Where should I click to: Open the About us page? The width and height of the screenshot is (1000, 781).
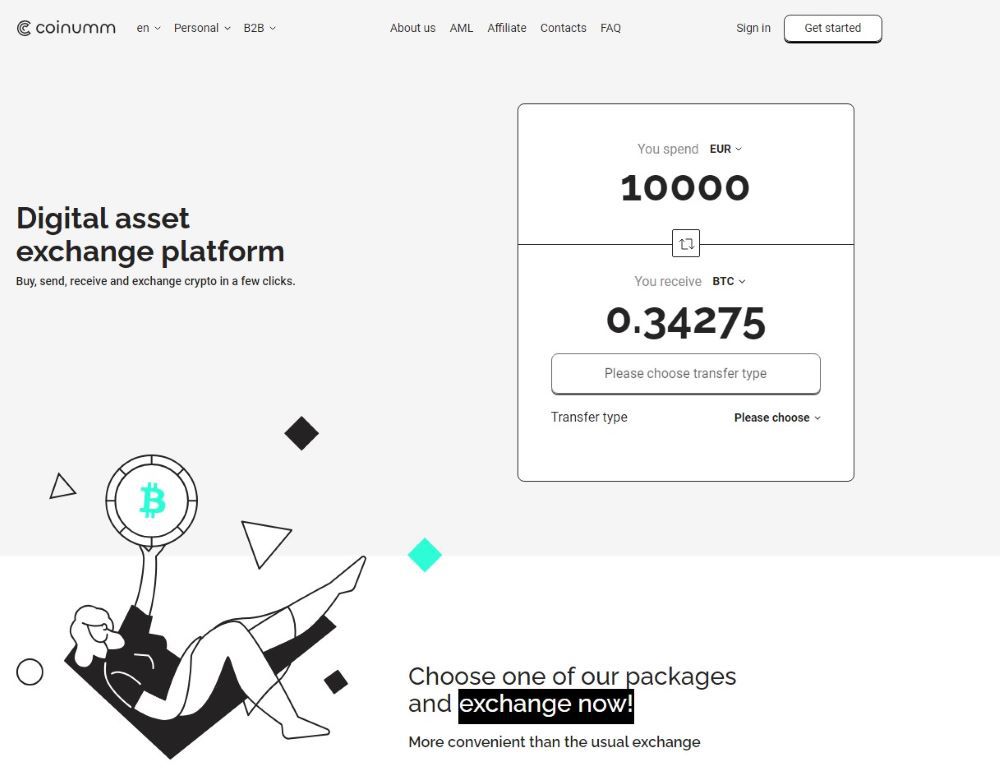pos(413,28)
